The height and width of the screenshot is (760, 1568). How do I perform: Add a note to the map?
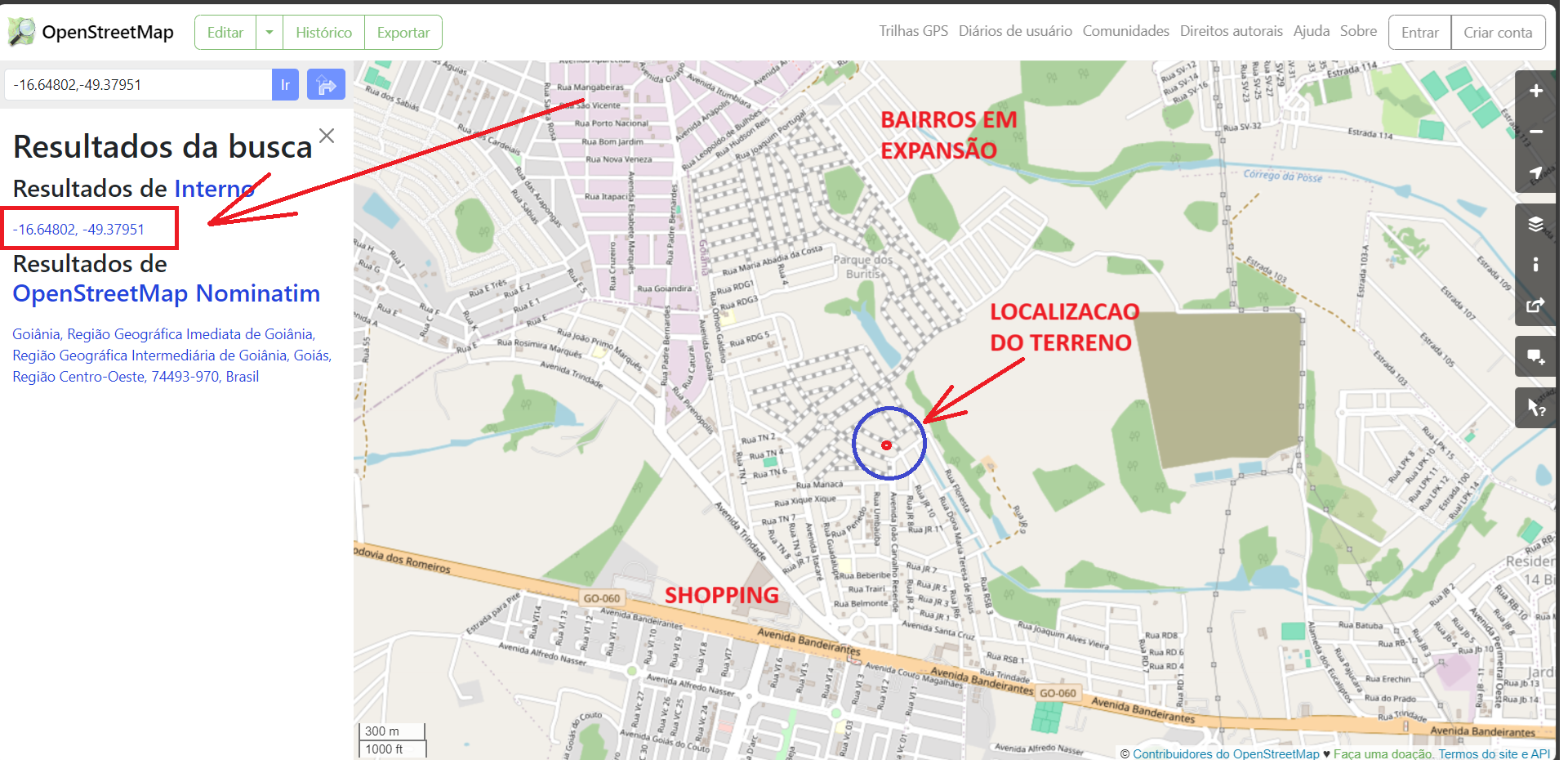[x=1535, y=357]
